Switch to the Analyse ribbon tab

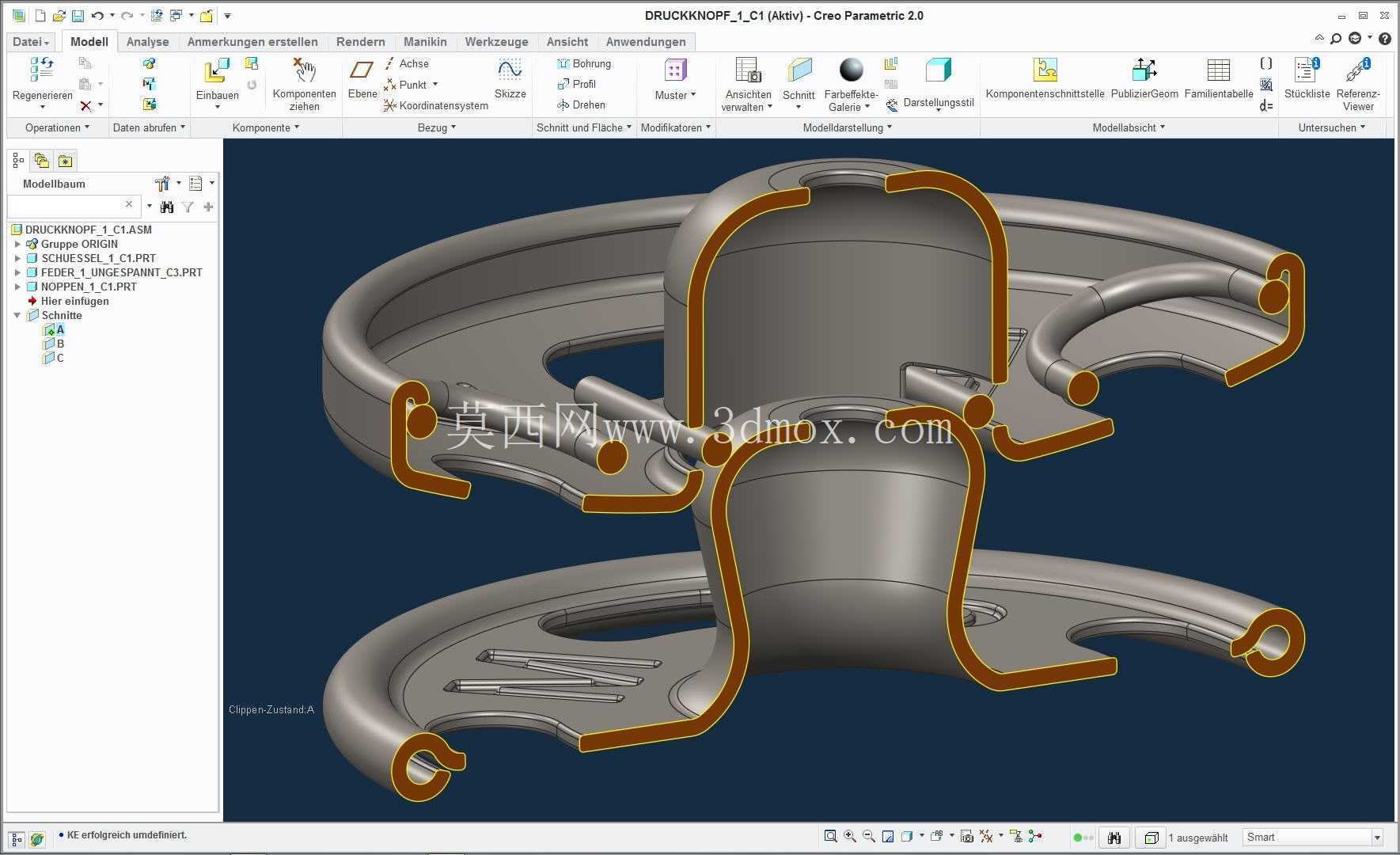coord(147,42)
